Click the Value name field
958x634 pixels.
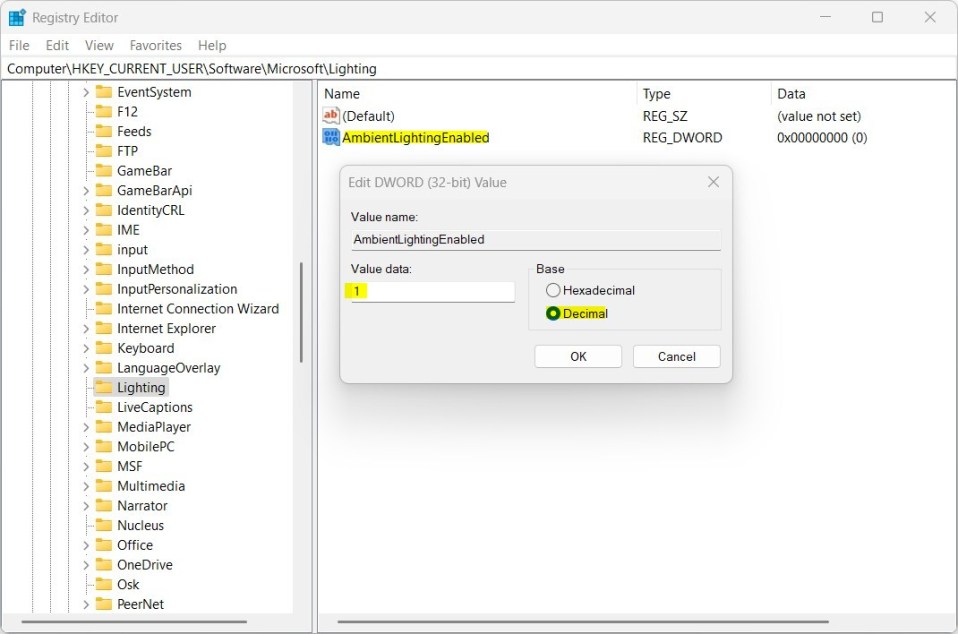point(536,239)
